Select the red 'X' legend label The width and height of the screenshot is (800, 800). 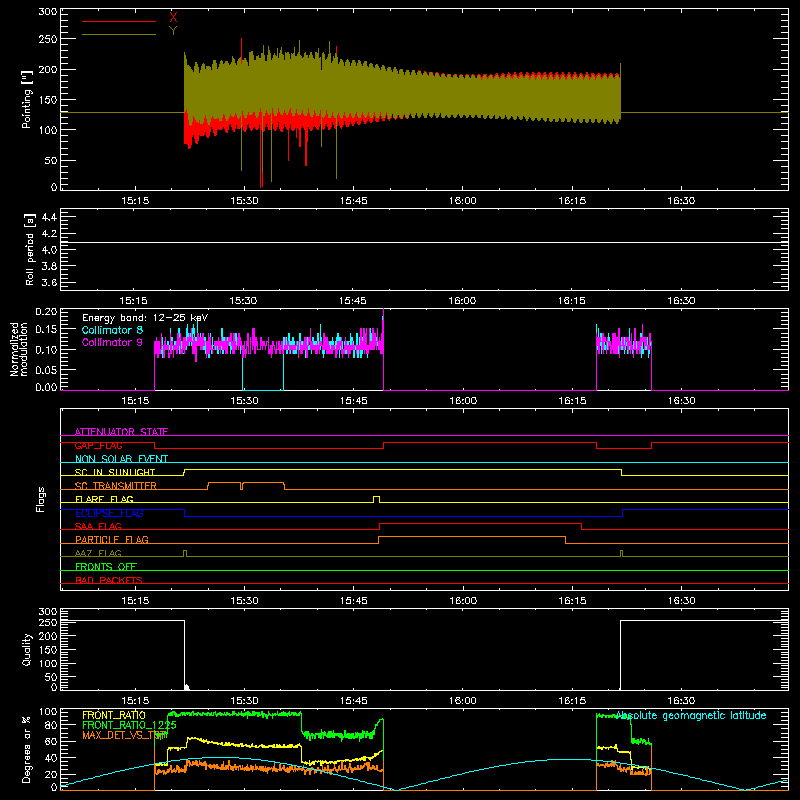(173, 18)
